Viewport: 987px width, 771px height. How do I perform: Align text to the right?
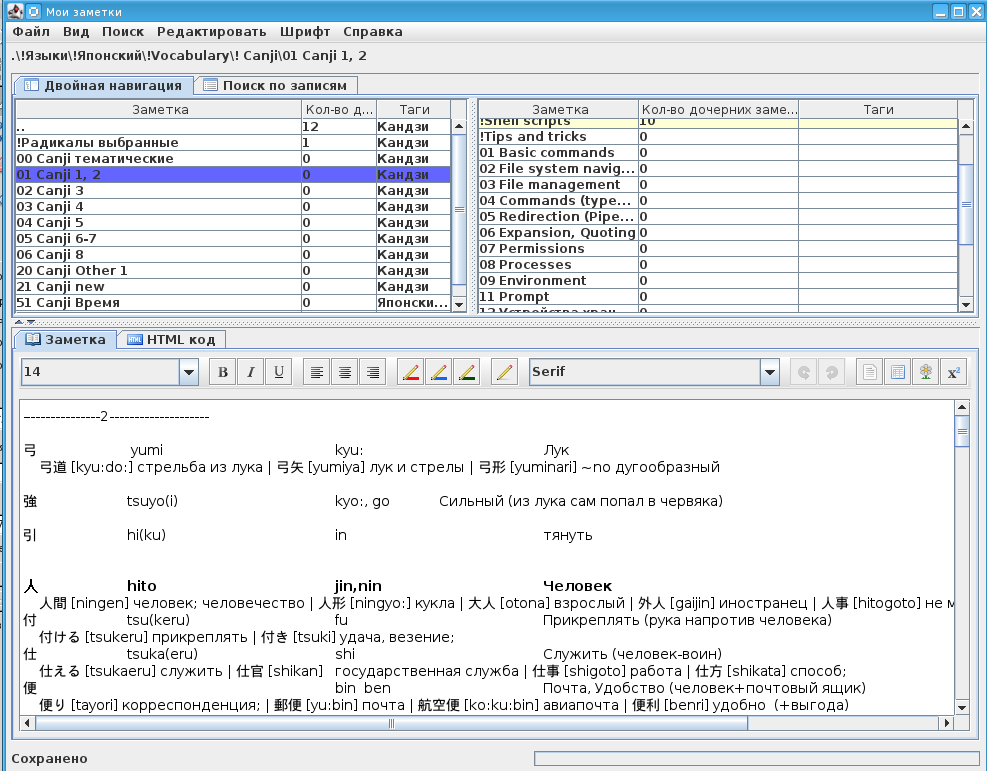tap(373, 372)
